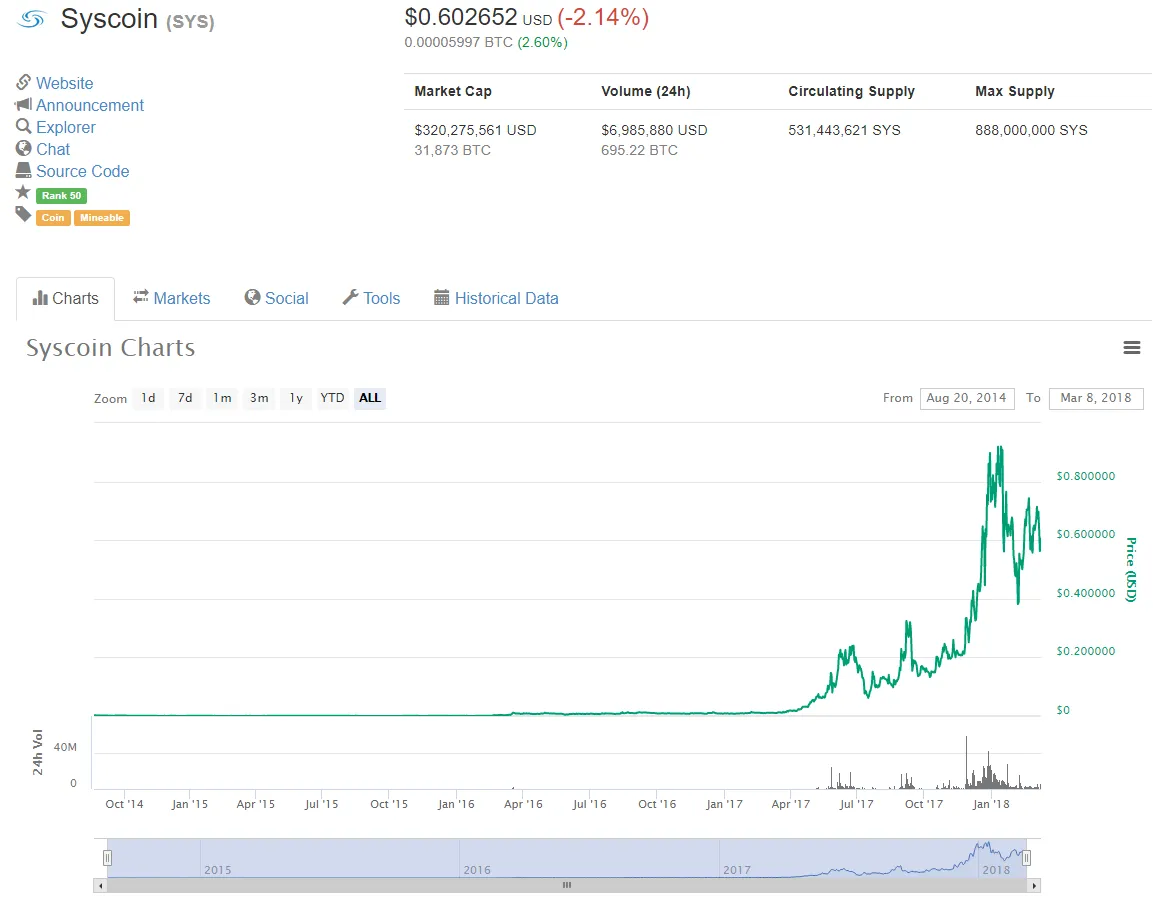Click the star icon next to Rank 50
Image resolution: width=1153 pixels, height=901 pixels.
(x=24, y=193)
